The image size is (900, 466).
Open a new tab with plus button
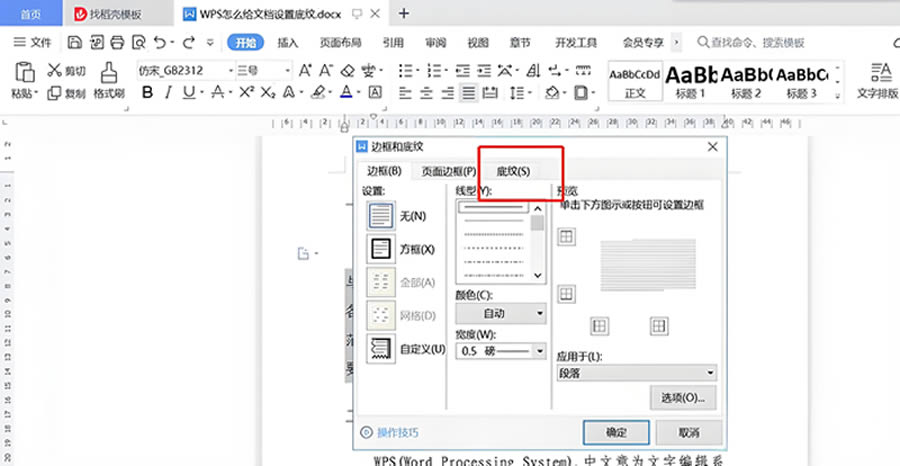pos(404,14)
